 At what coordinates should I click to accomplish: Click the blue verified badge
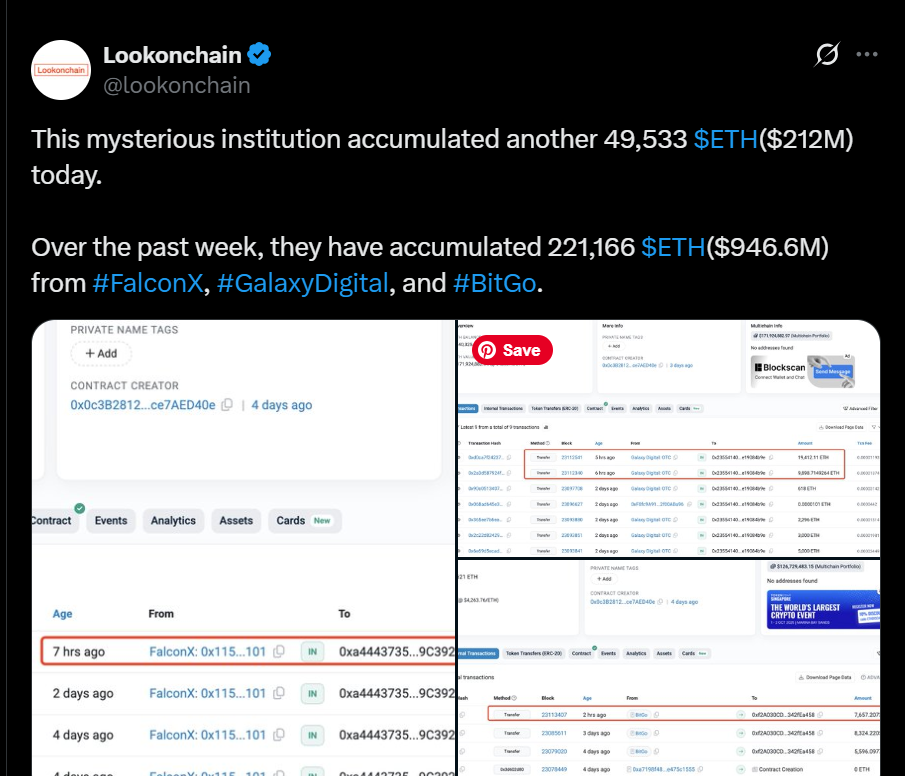[x=259, y=54]
